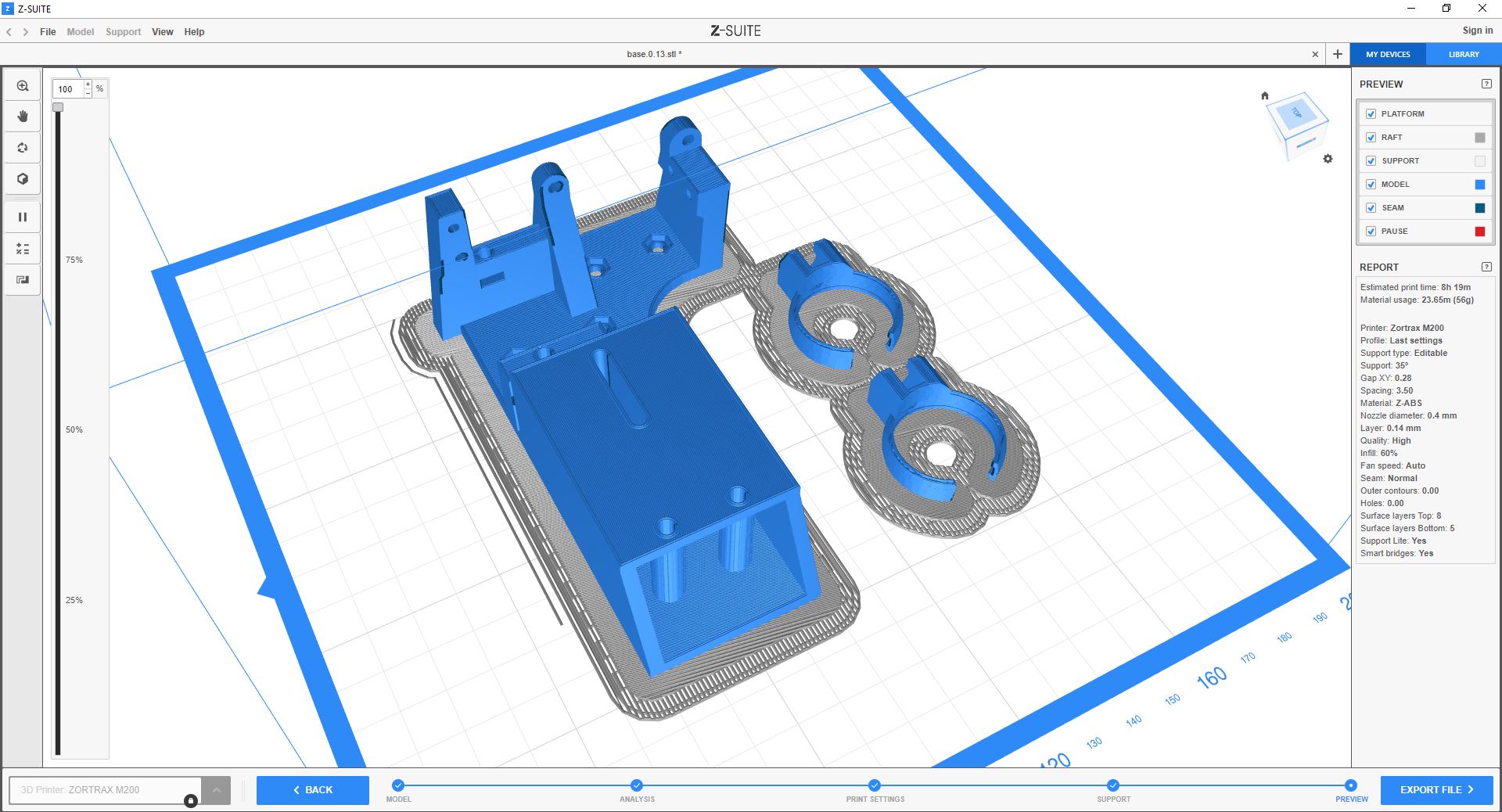Click the layer percentage input field
The image size is (1502, 812).
[68, 89]
